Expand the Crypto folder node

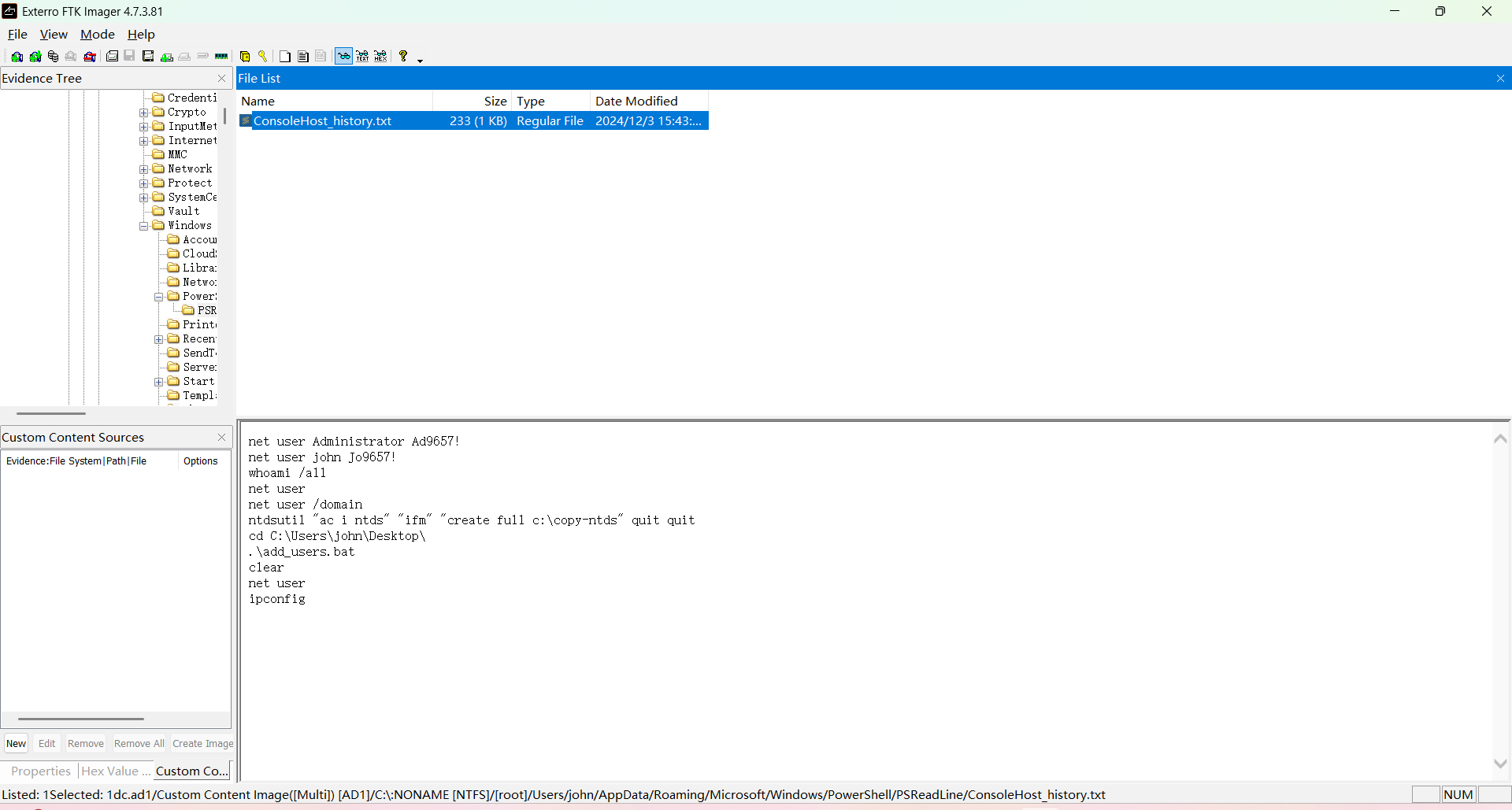[x=144, y=113]
